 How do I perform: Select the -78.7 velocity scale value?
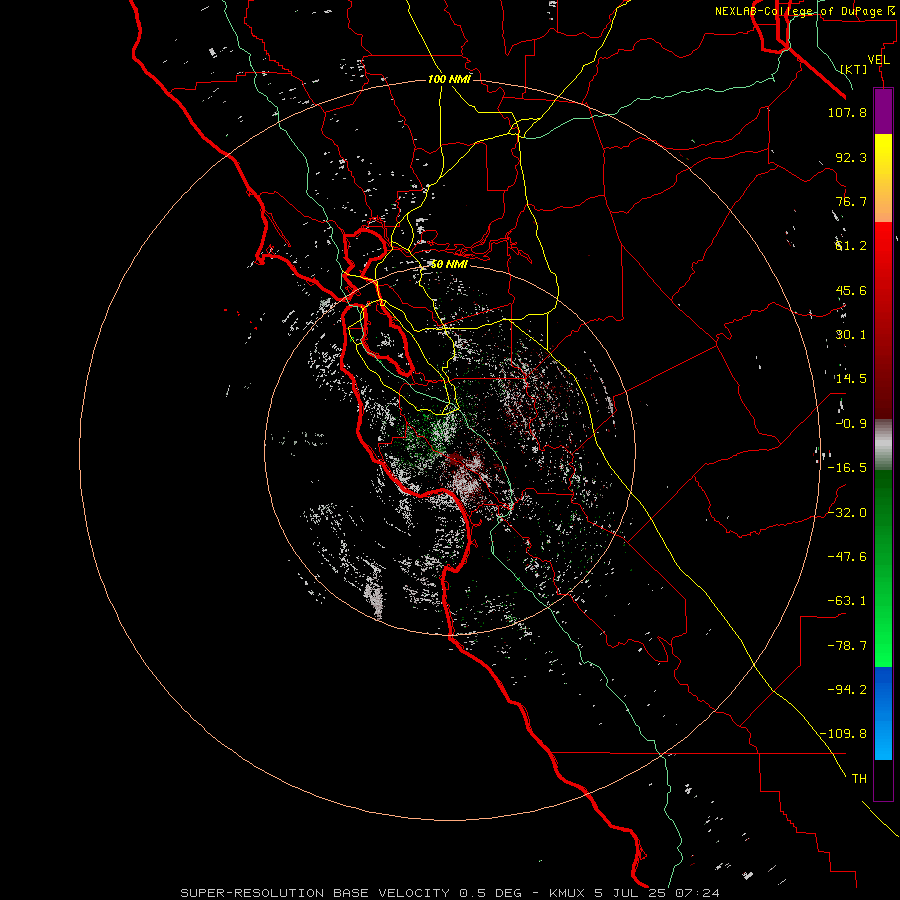(847, 646)
